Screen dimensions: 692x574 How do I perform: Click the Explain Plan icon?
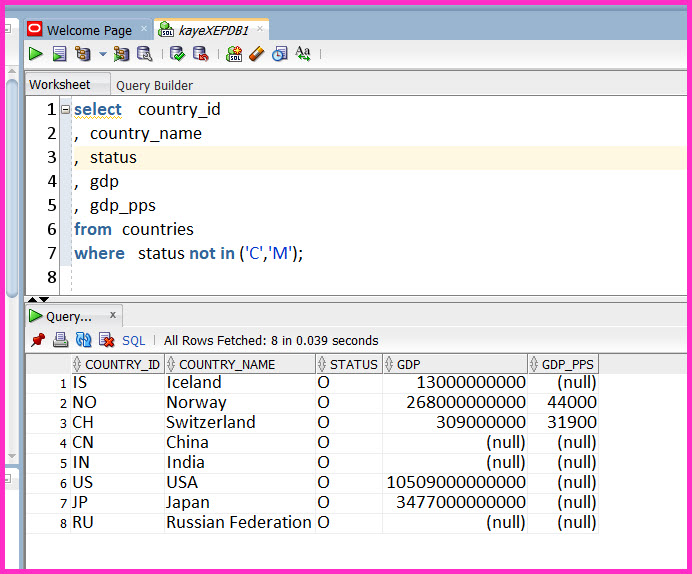[83, 54]
